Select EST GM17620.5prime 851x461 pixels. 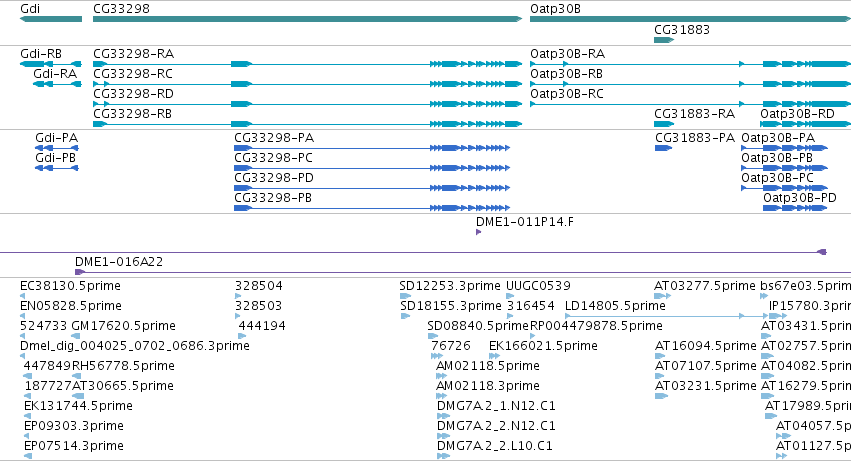click(124, 326)
